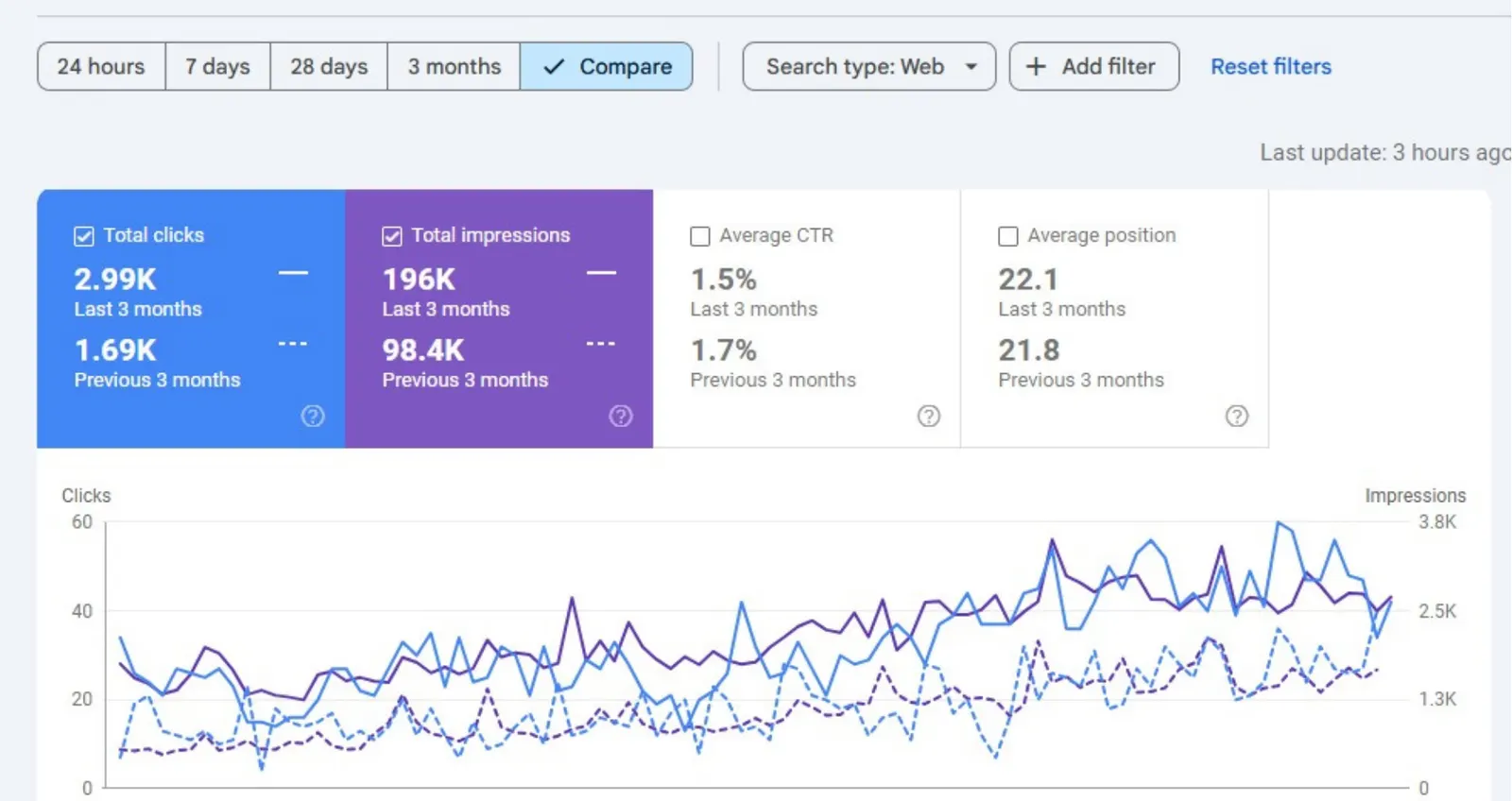The width and height of the screenshot is (1512, 801).
Task: Click the Clicks axis label on chart
Action: [x=86, y=495]
